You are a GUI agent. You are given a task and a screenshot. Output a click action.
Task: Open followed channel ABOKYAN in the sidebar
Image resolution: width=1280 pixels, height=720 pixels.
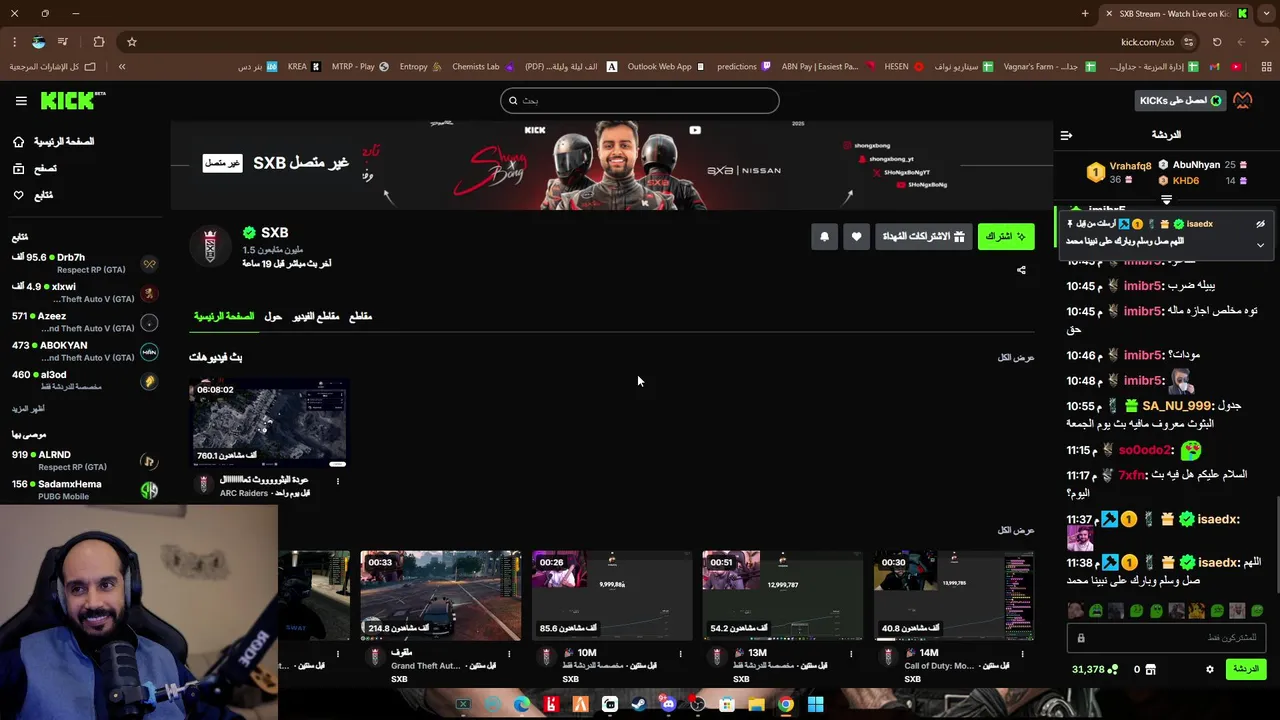point(85,351)
